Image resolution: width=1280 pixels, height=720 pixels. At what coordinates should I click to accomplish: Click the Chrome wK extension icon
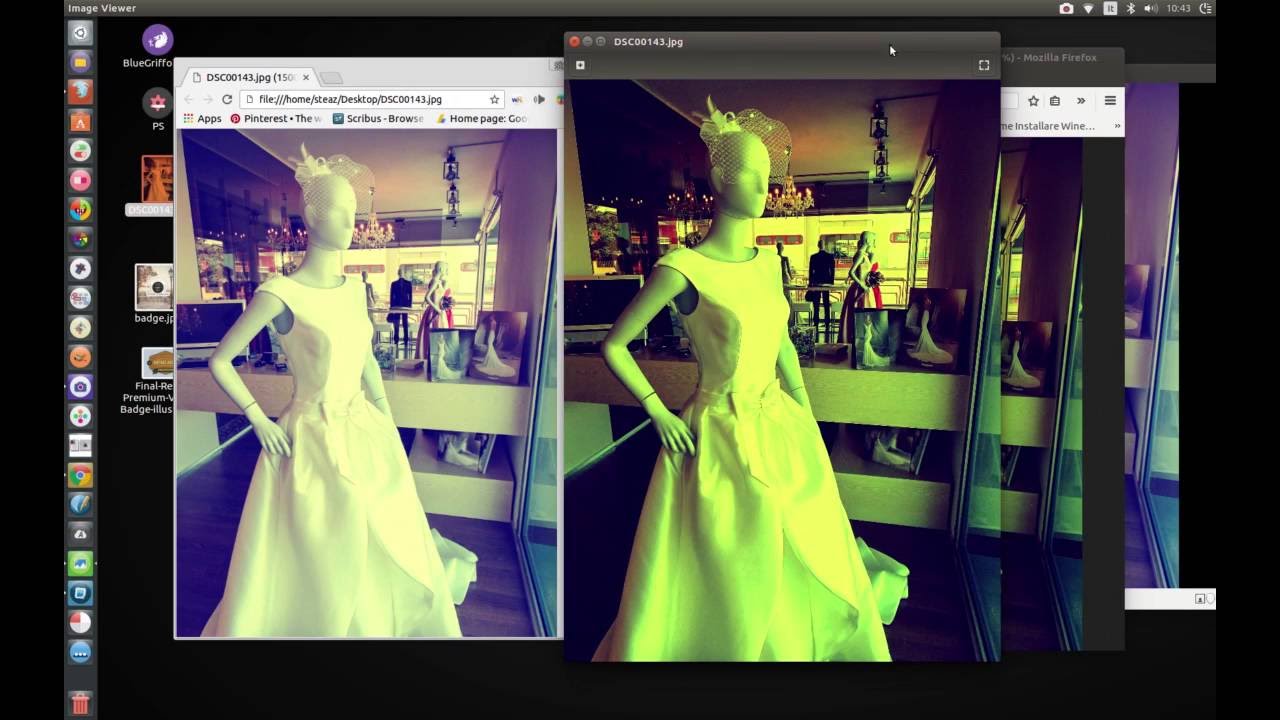(x=517, y=99)
